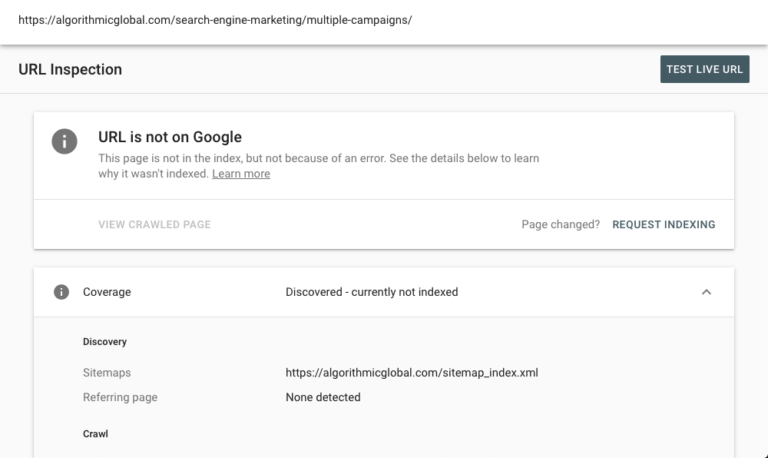Click the URL Inspection page title
768x458 pixels.
tap(70, 70)
